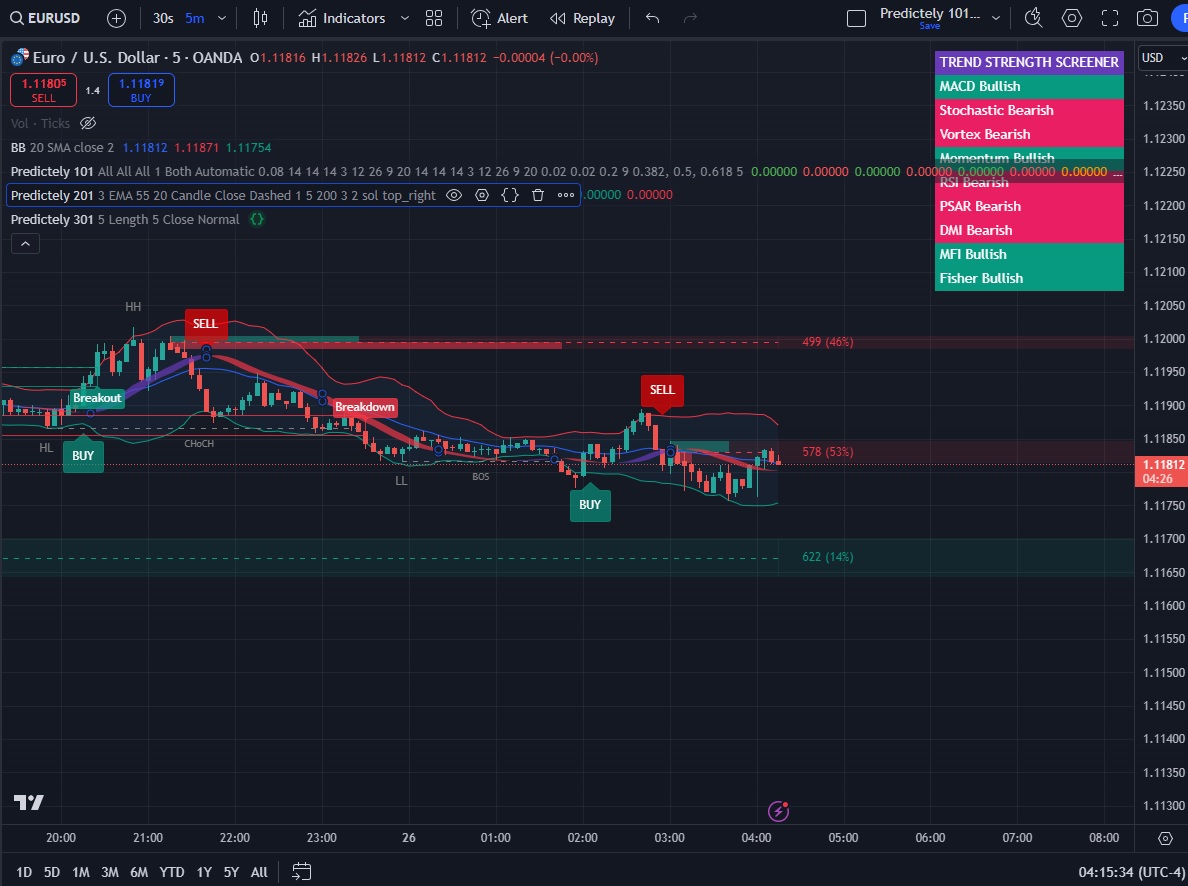Collapse the indicator legend with the up arrow
This screenshot has width=1188, height=886.
[x=25, y=243]
